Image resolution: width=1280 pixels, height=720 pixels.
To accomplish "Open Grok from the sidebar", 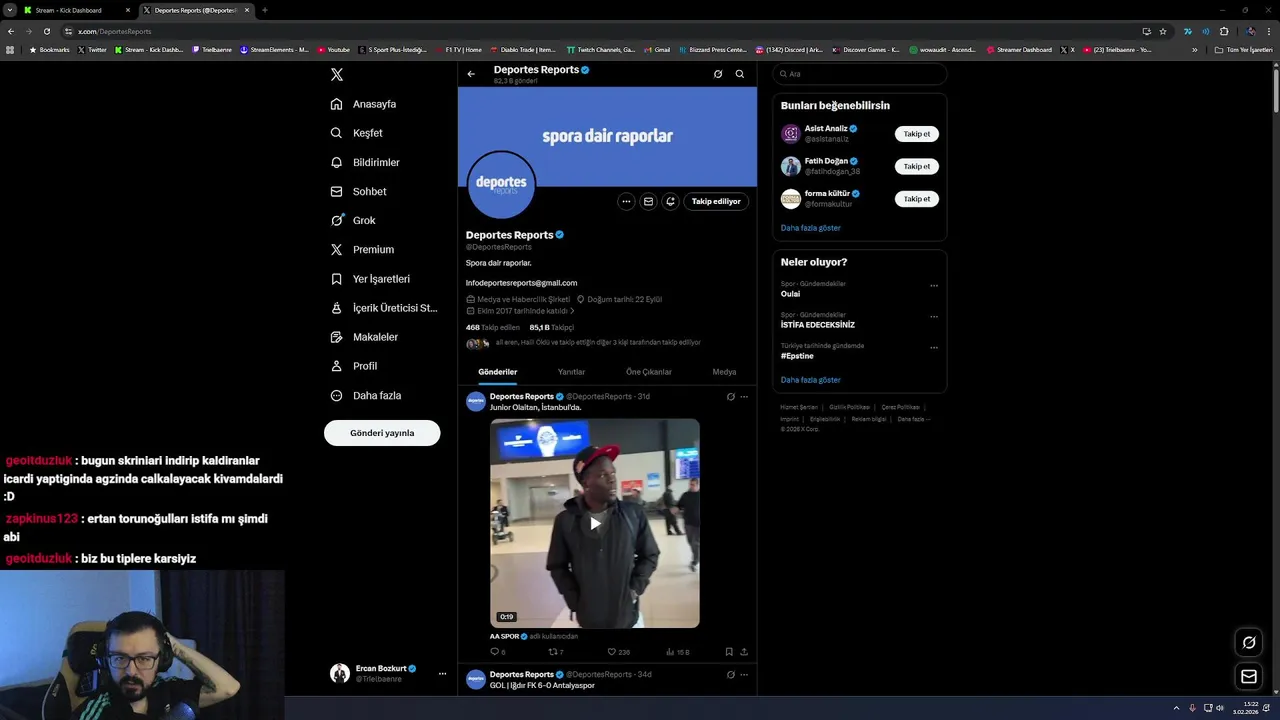I will click(354, 220).
